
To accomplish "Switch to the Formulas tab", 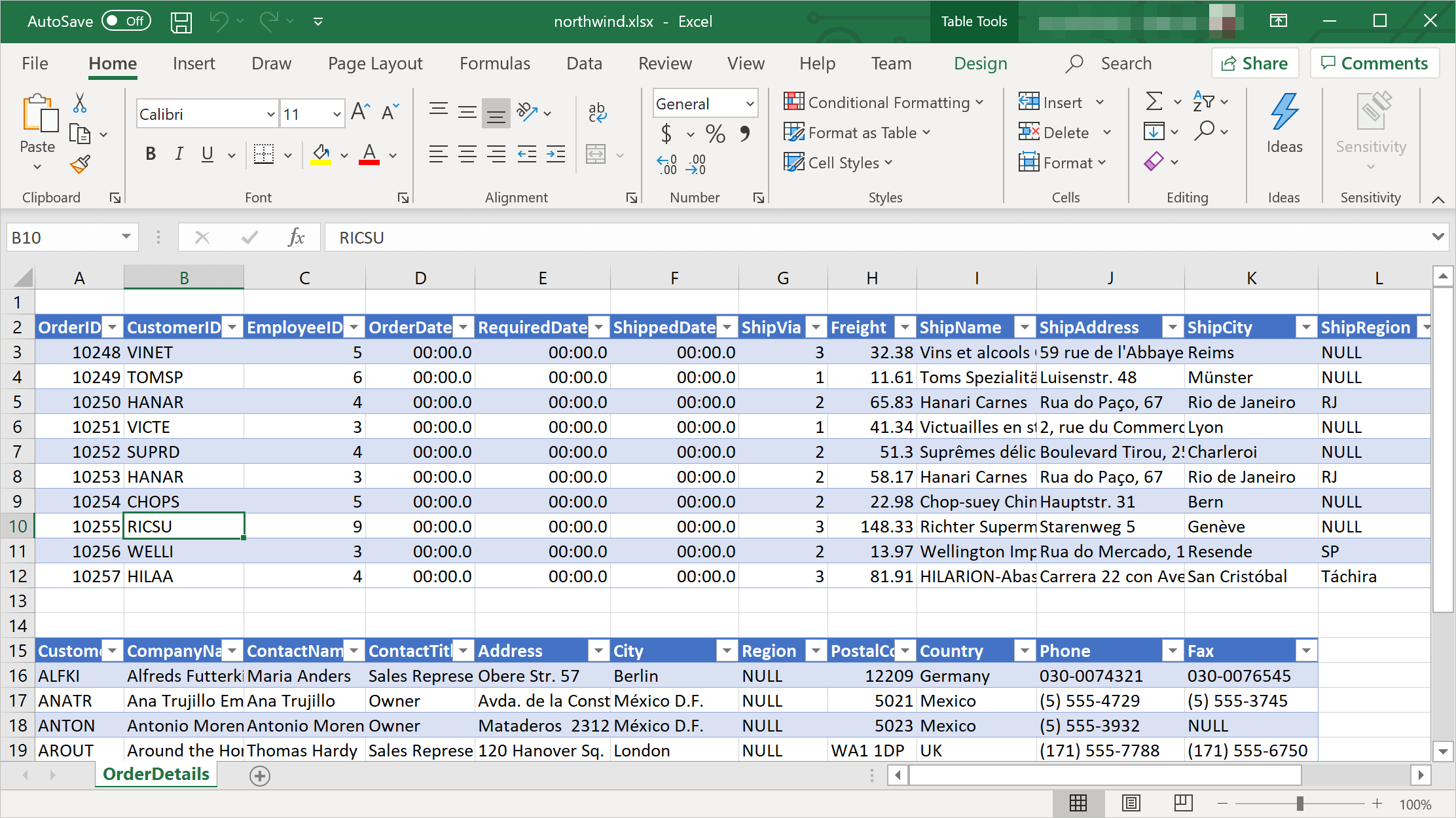I will click(495, 64).
